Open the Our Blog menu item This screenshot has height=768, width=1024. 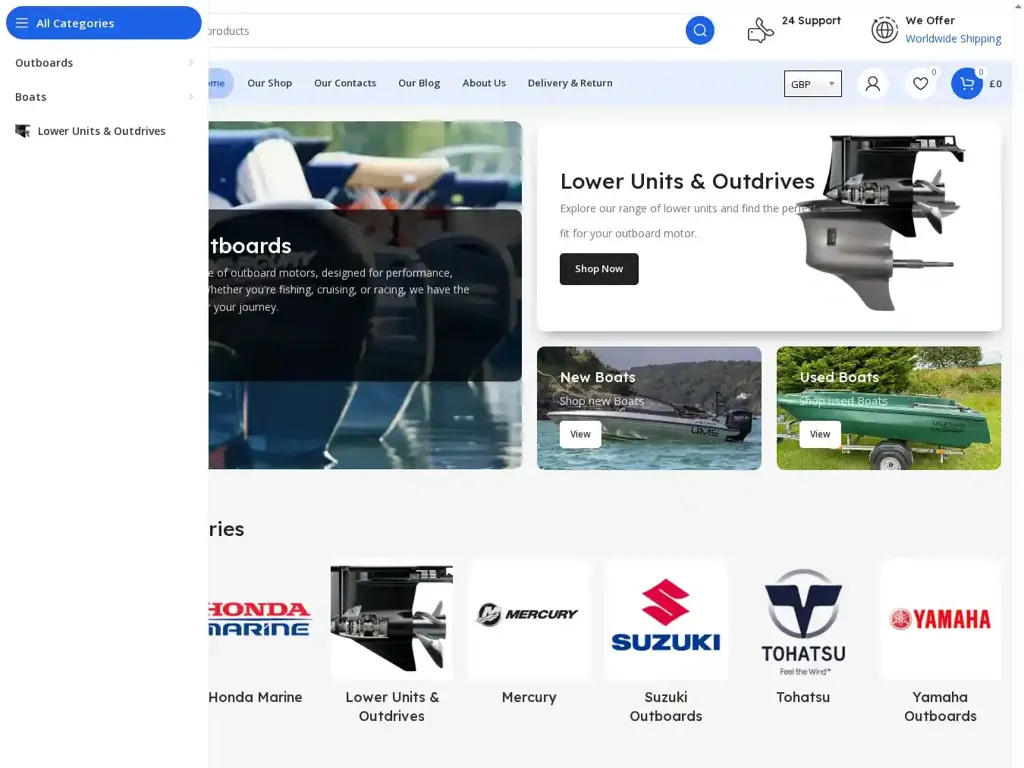(x=418, y=83)
